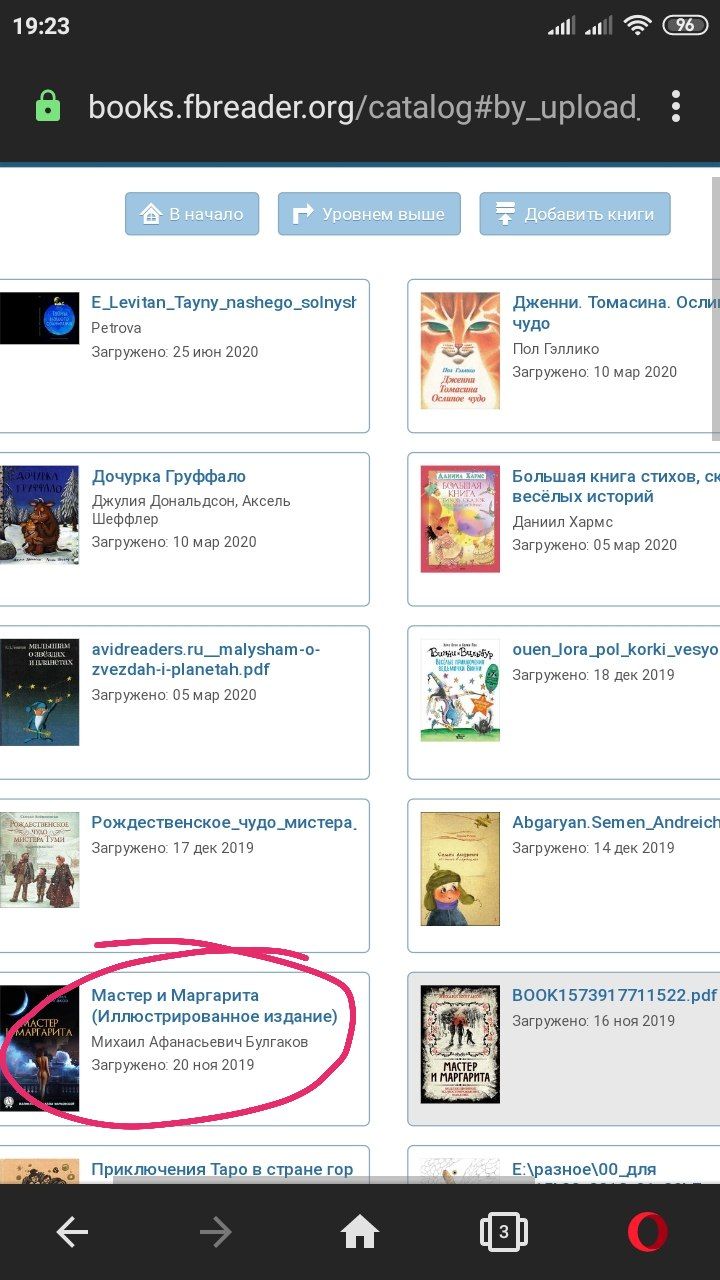Tap the E_Levitan solar system cover thumbnail

coord(39,318)
